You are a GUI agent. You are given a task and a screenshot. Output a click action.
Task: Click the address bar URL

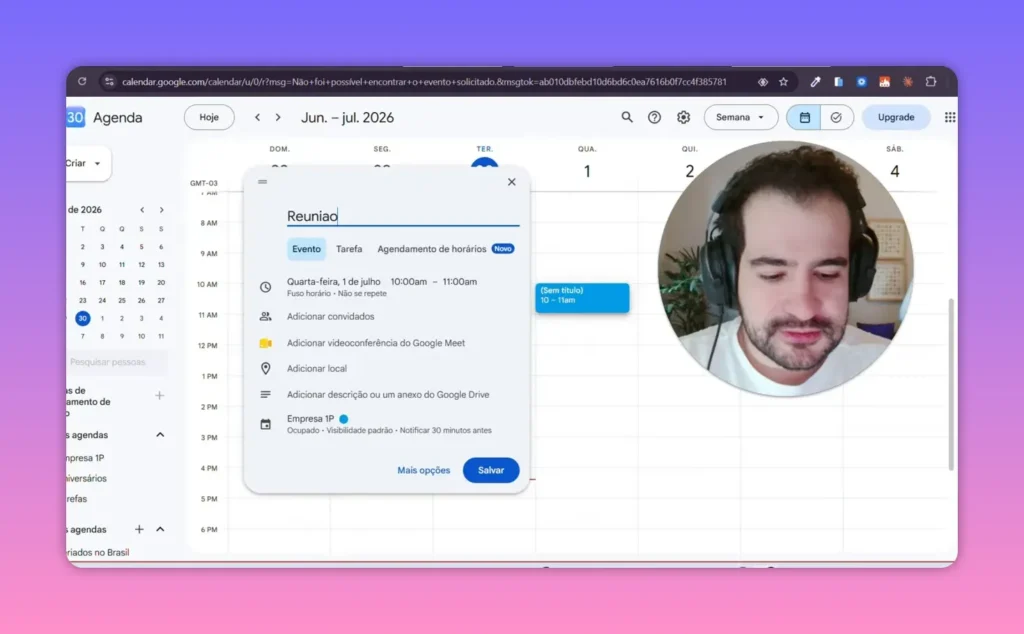(x=424, y=82)
